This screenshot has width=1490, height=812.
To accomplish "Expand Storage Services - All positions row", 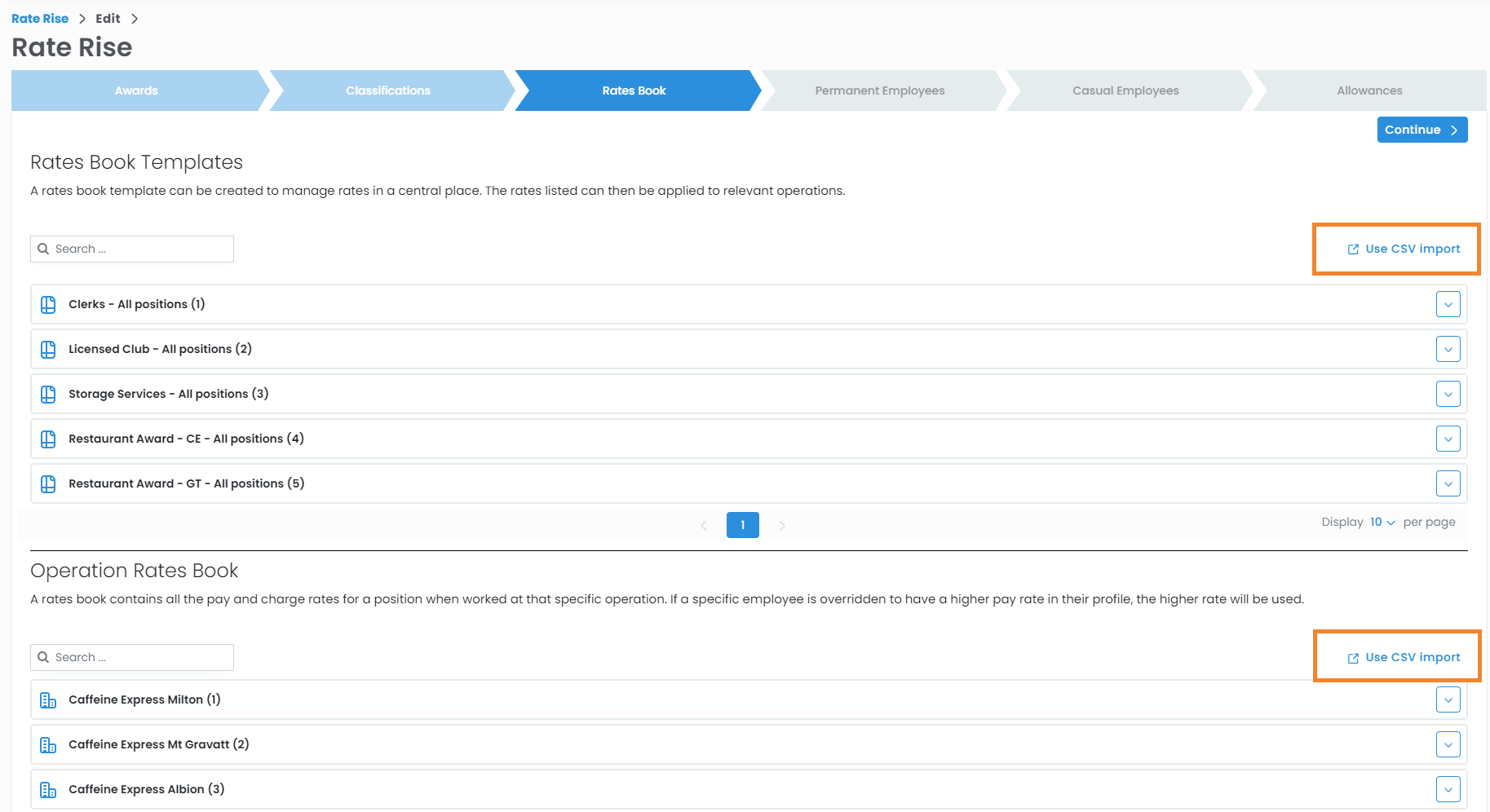I will pos(1448,395).
